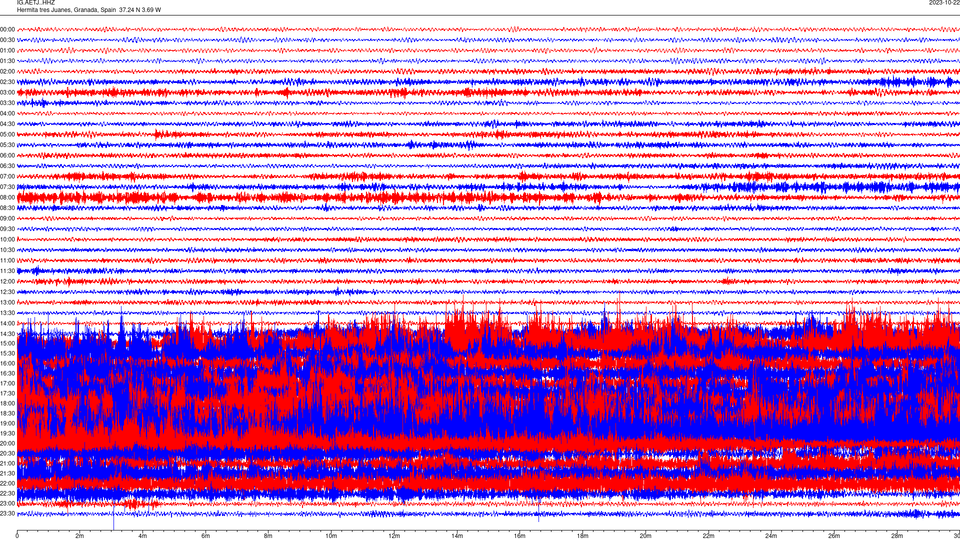The width and height of the screenshot is (960, 540).
Task: Click the 20m axis tick label
Action: tap(645, 536)
